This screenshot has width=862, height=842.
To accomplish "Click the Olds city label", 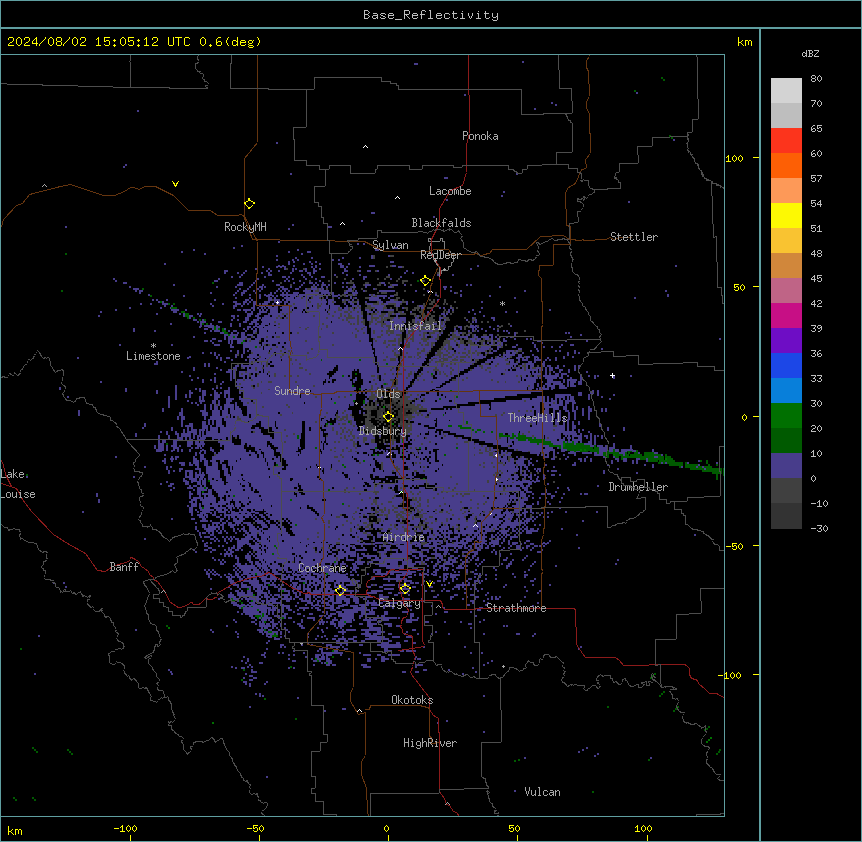I will pyautogui.click(x=388, y=394).
